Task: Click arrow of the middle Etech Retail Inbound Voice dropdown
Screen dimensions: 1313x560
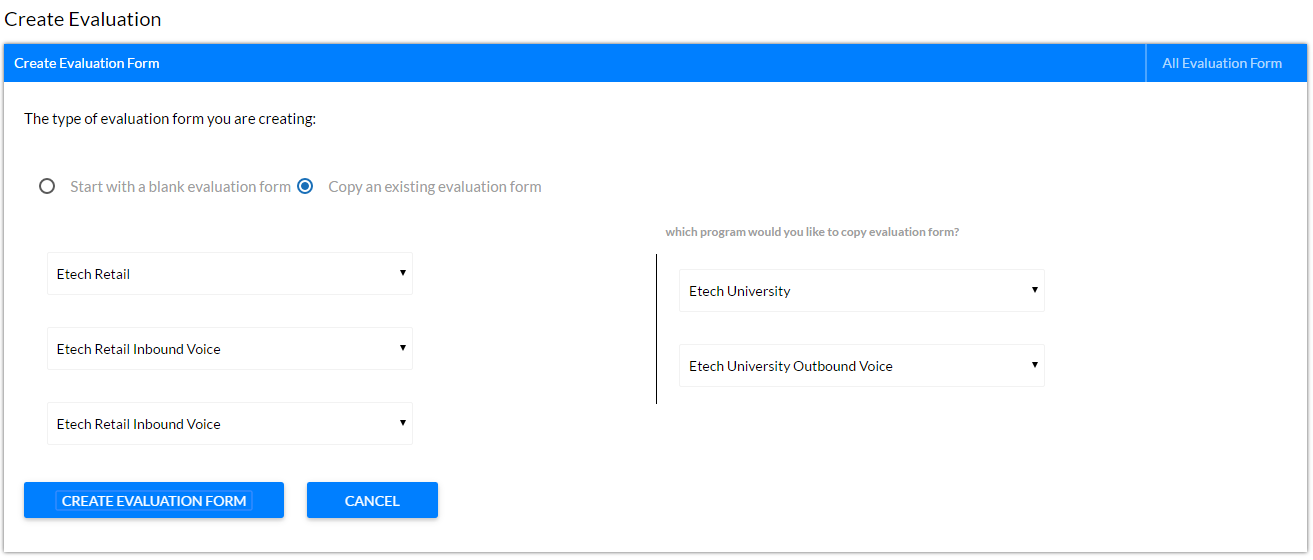Action: pyautogui.click(x=402, y=348)
